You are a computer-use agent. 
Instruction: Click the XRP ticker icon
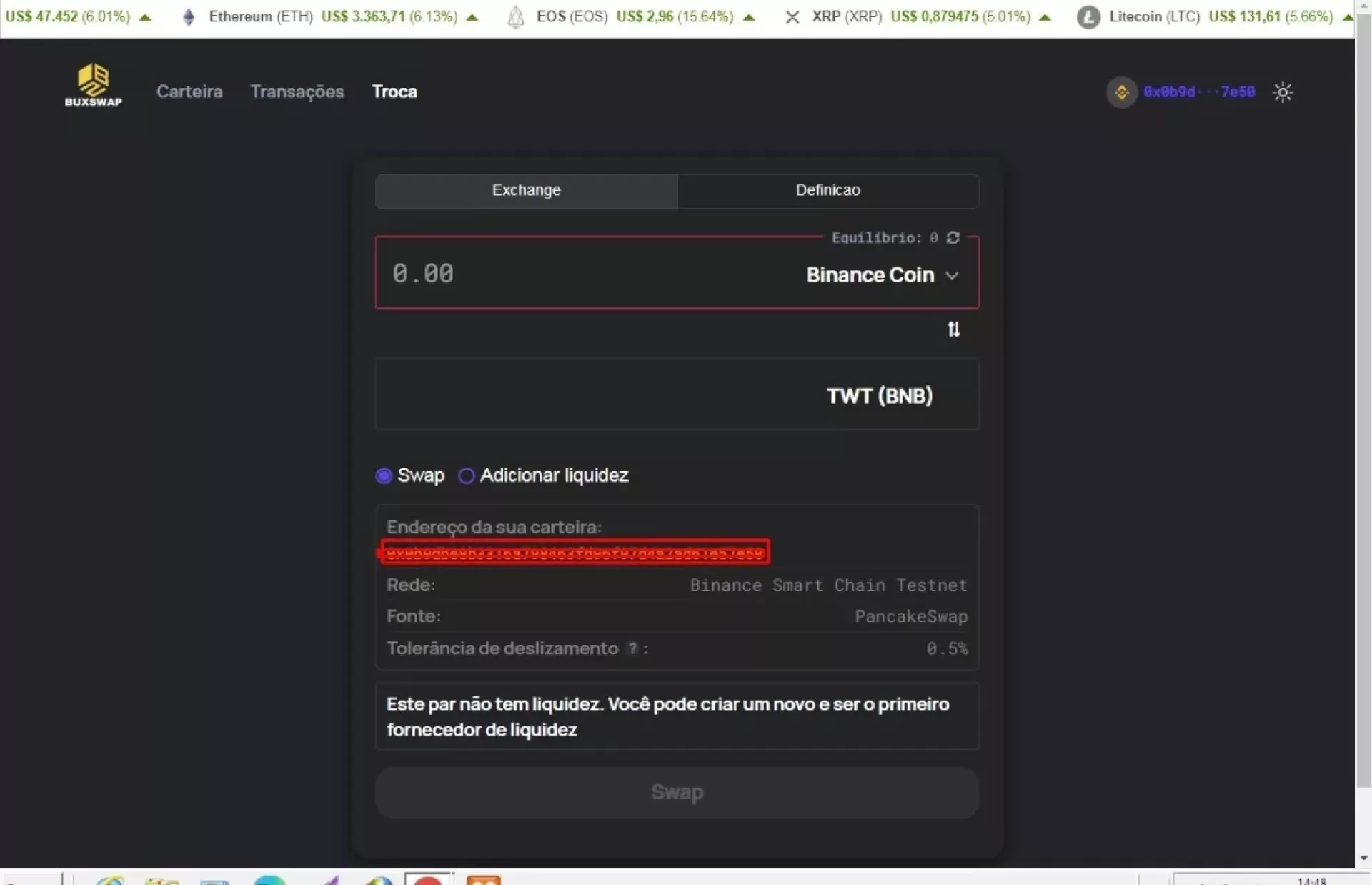(792, 16)
